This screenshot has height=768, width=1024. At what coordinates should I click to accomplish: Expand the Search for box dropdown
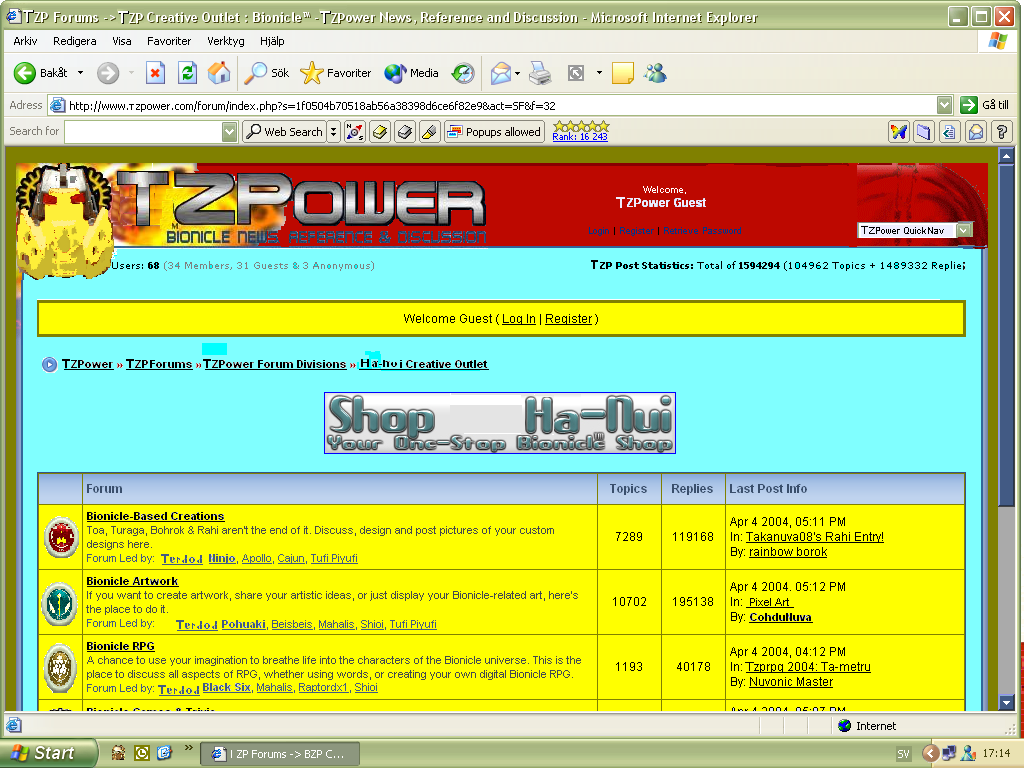coord(230,132)
